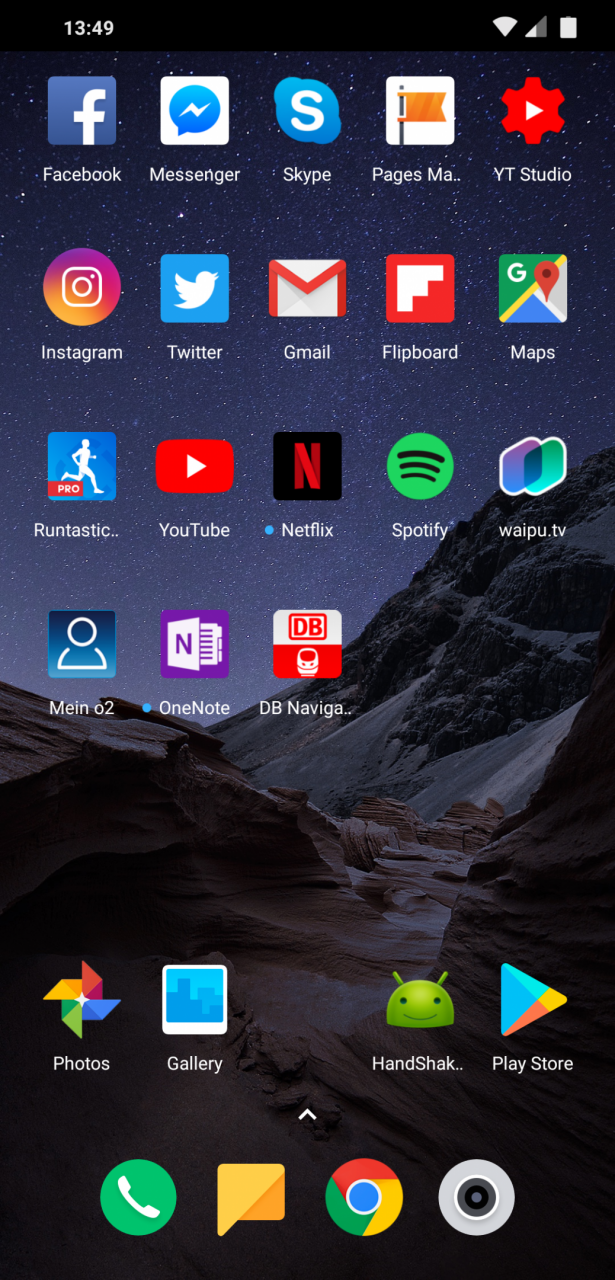Open Spotify
The image size is (615, 1280).
click(420, 466)
